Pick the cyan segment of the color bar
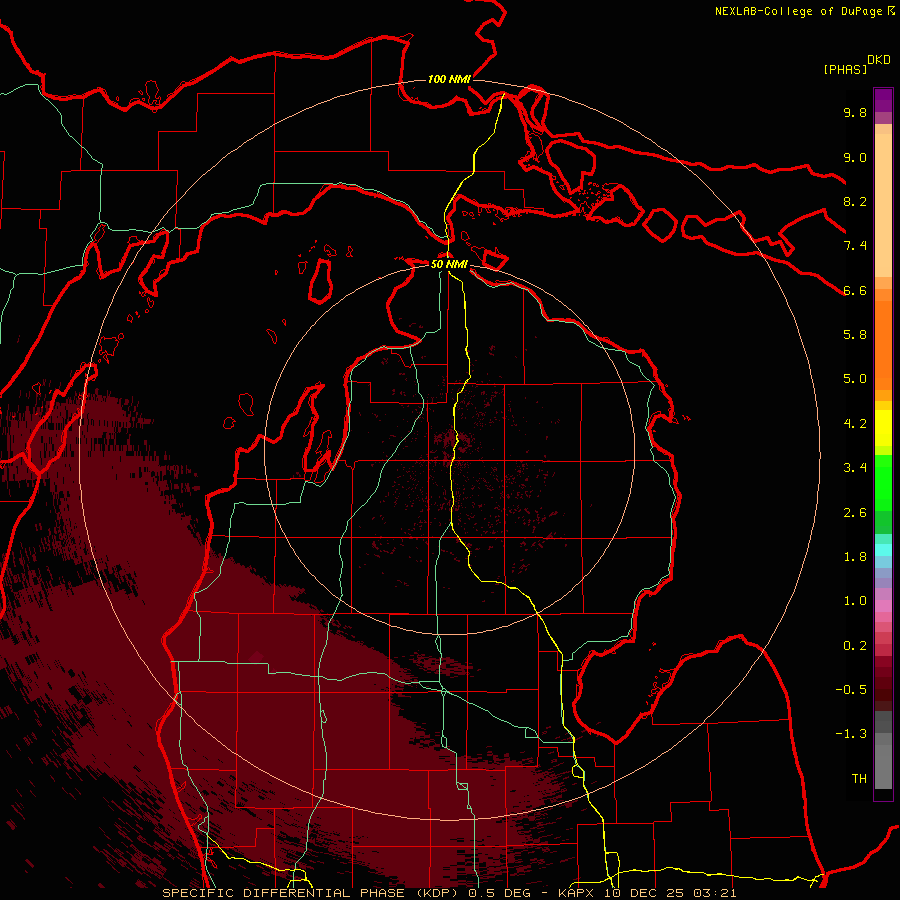Viewport: 900px width, 900px height. [883, 550]
